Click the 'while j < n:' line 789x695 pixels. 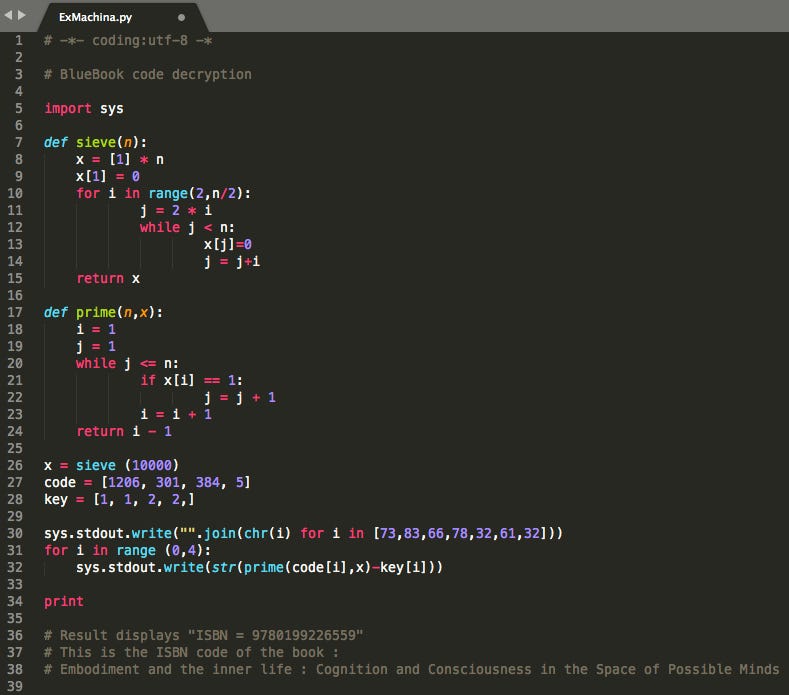coord(187,227)
